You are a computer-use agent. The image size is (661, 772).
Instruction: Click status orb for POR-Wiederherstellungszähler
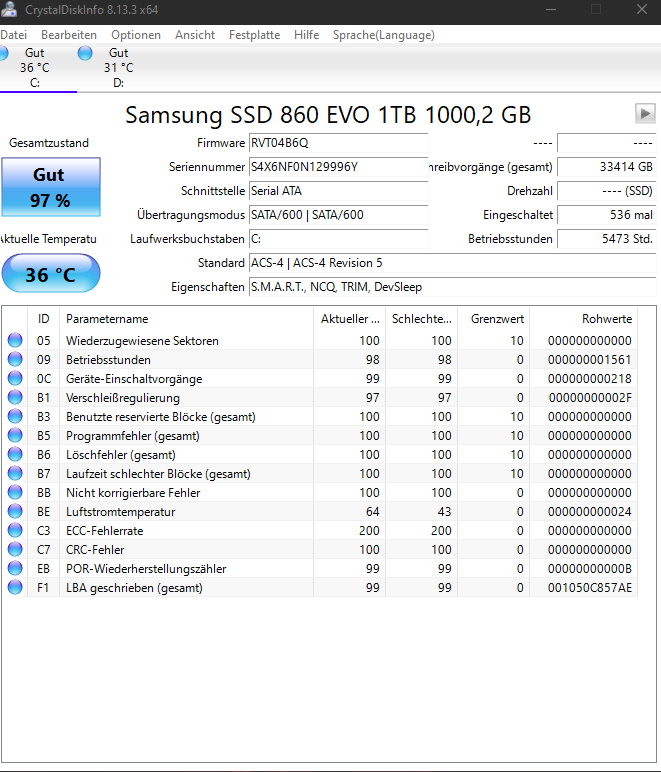tap(15, 568)
